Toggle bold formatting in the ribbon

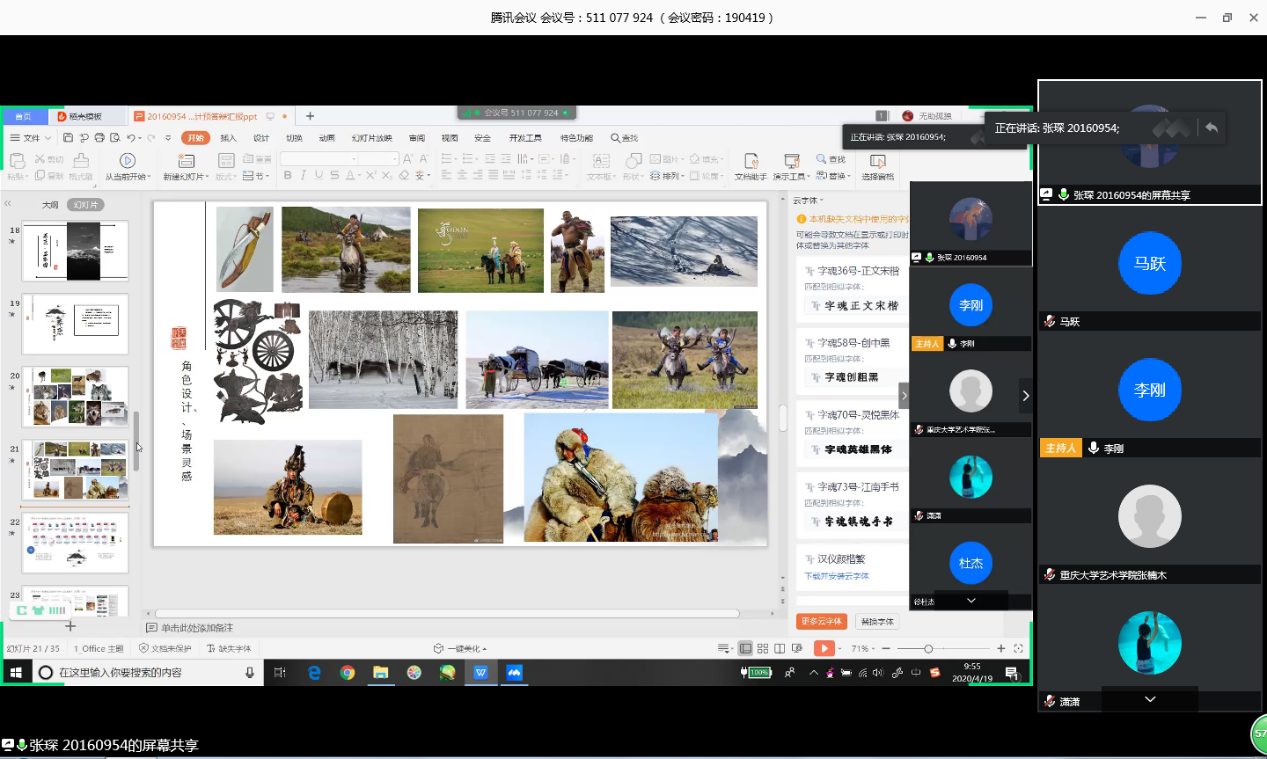[288, 176]
